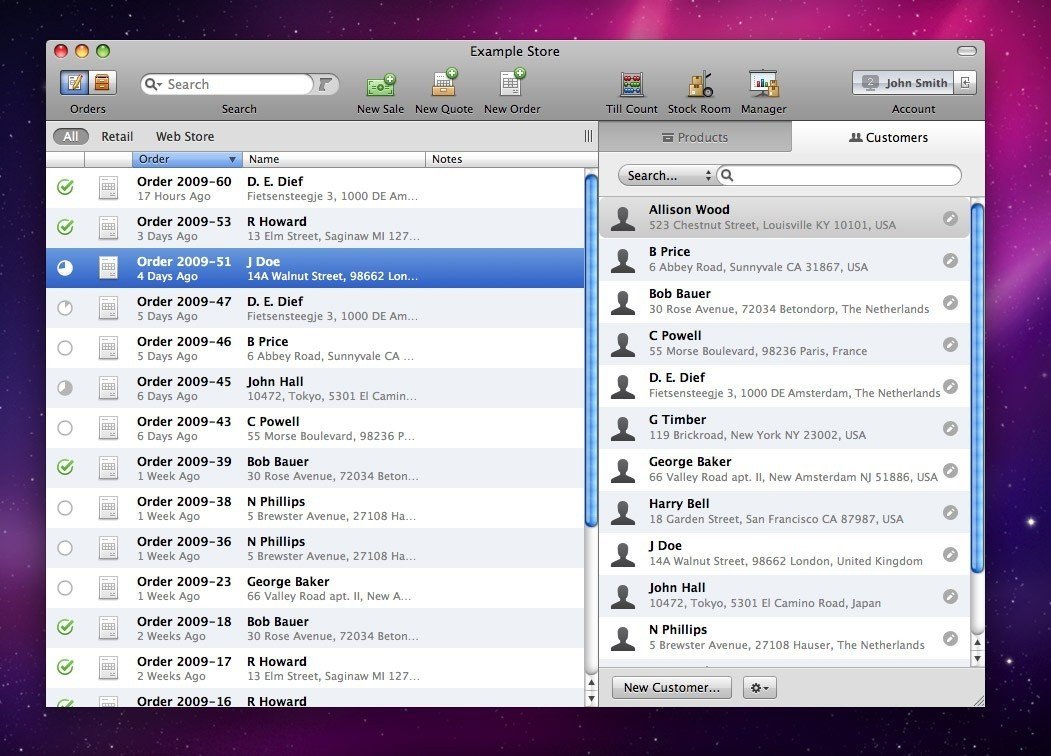Click the edit arrow for customer C Powell

950,344
